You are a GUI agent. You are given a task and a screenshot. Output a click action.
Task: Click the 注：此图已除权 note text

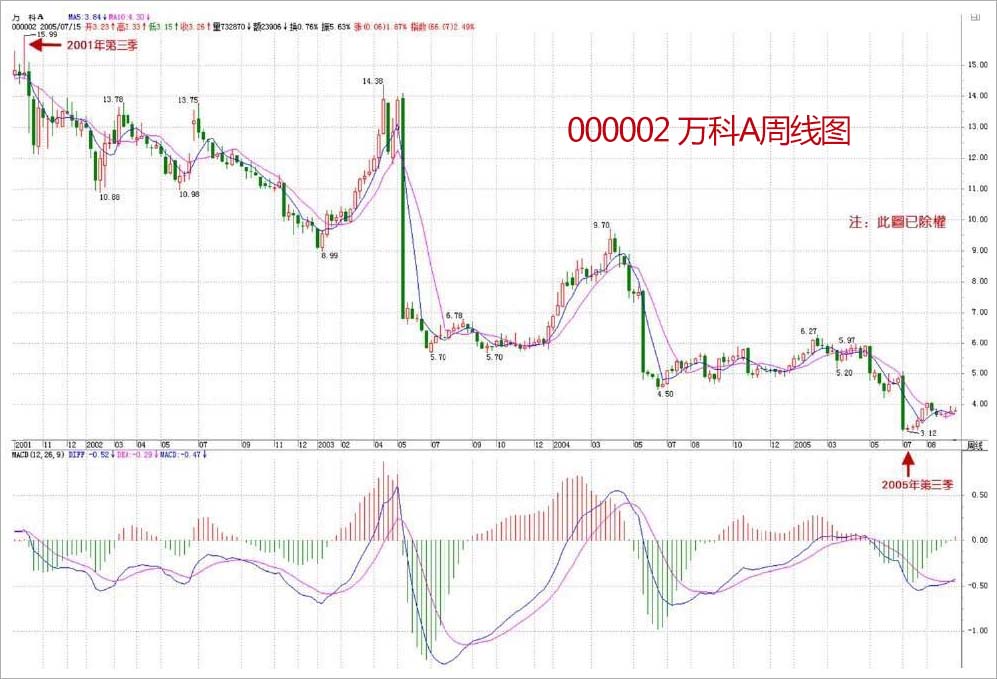coord(896,224)
